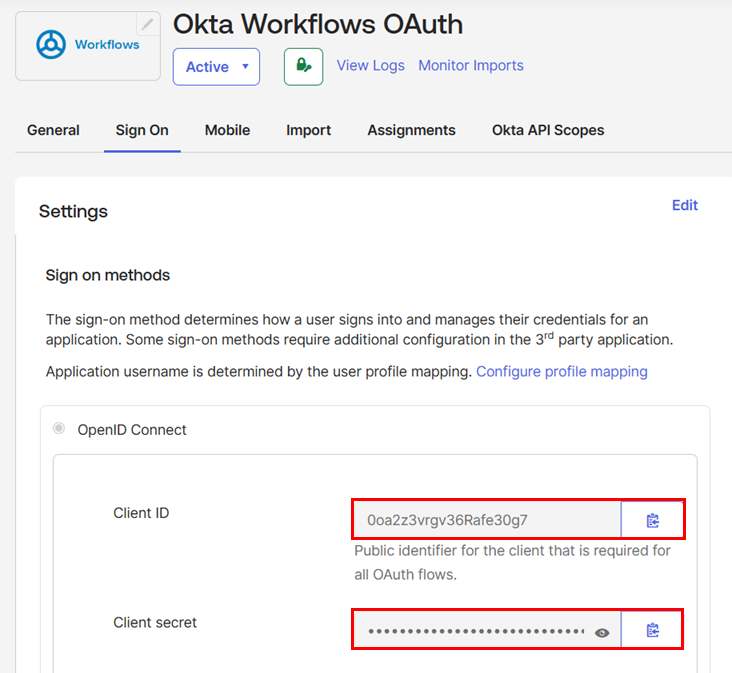Click the pencil edit icon on app logo
Screen dimensions: 732x673
point(147,24)
